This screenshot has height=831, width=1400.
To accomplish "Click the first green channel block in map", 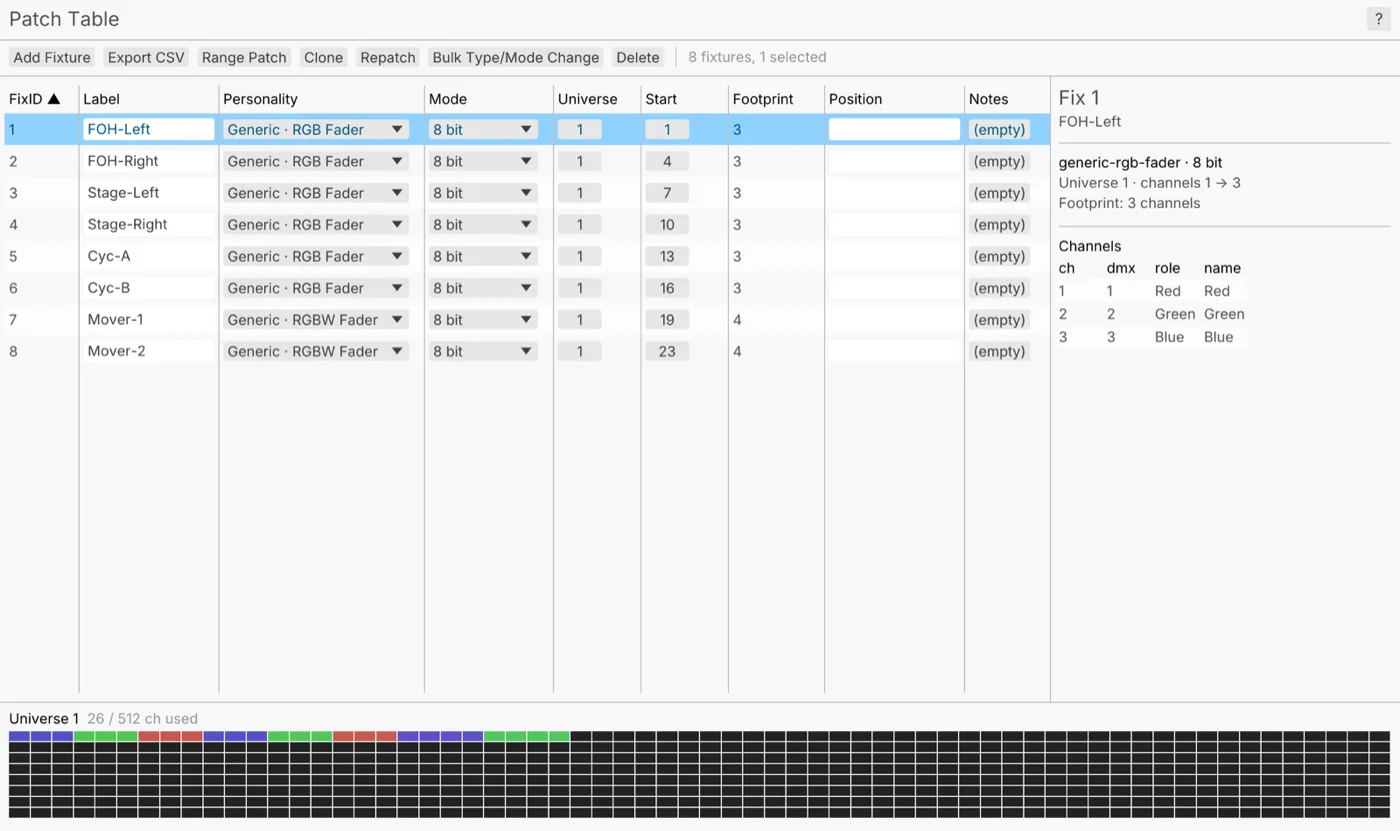I will [x=84, y=736].
